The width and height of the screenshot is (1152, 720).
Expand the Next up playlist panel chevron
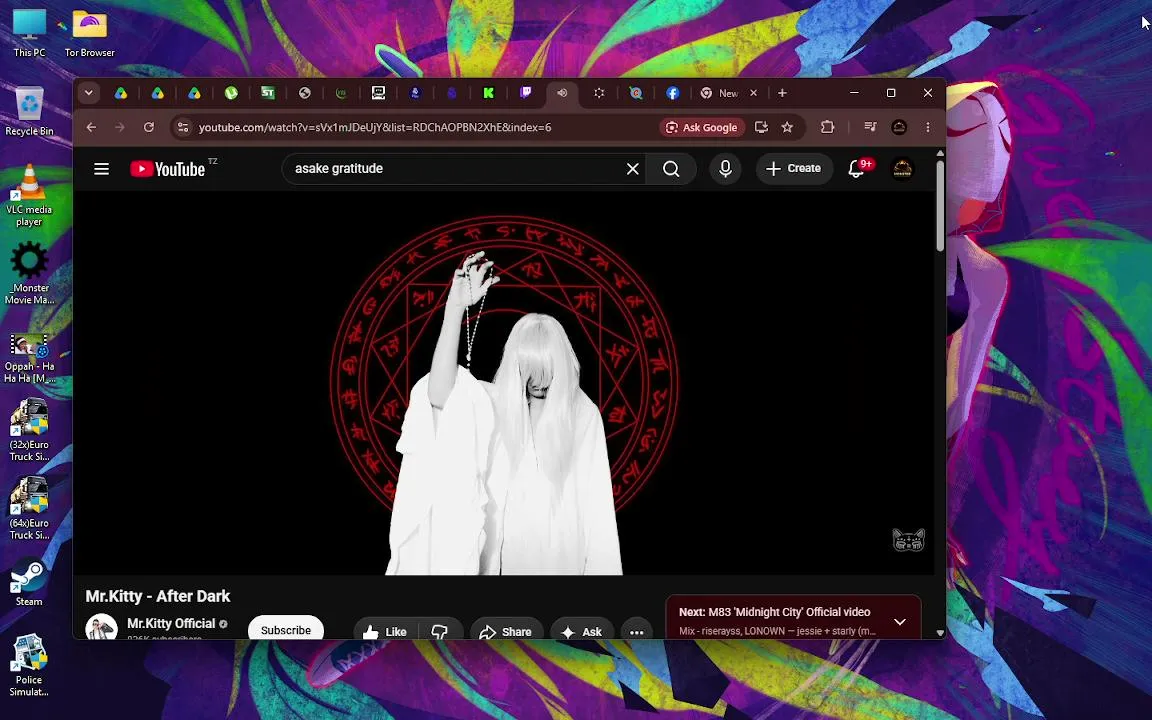coord(899,622)
